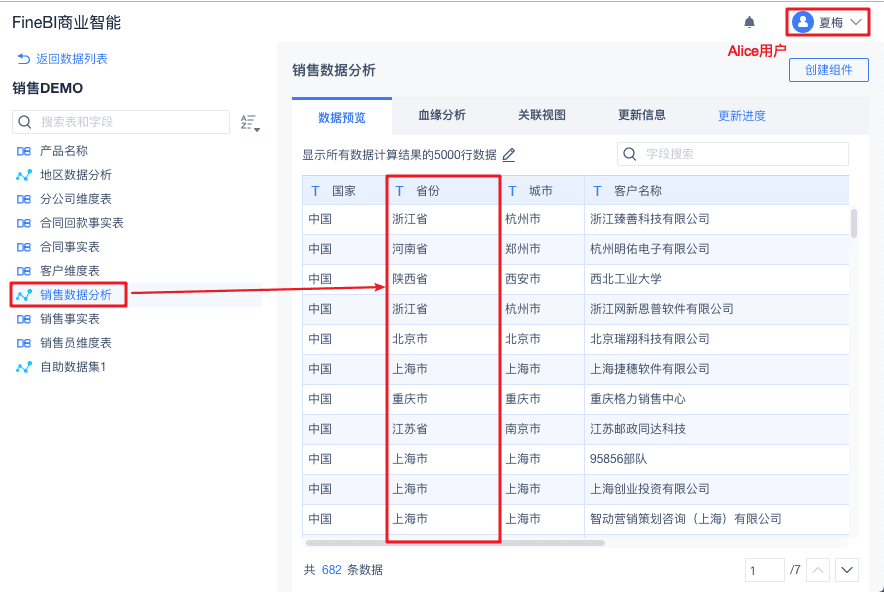Viewport: 884px width, 592px height.
Task: Click the table search magnifier icon
Action: [x=24, y=122]
